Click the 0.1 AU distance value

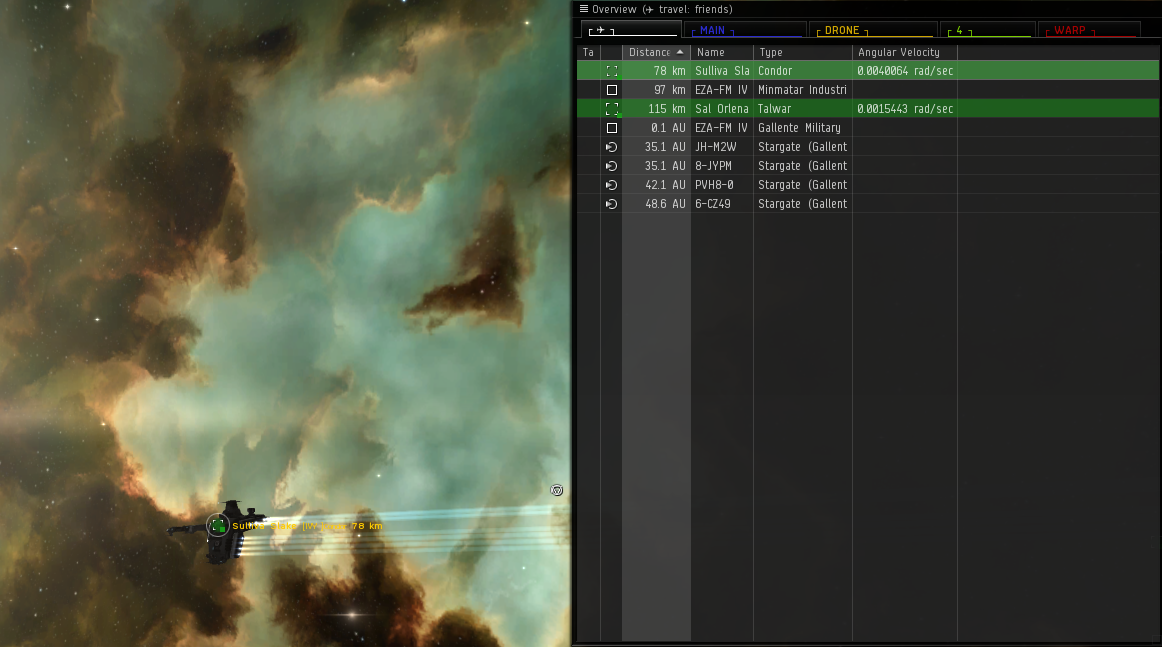click(x=668, y=128)
